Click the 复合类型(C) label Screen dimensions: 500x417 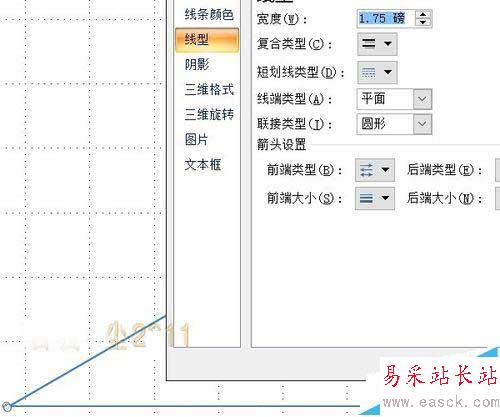click(x=294, y=44)
